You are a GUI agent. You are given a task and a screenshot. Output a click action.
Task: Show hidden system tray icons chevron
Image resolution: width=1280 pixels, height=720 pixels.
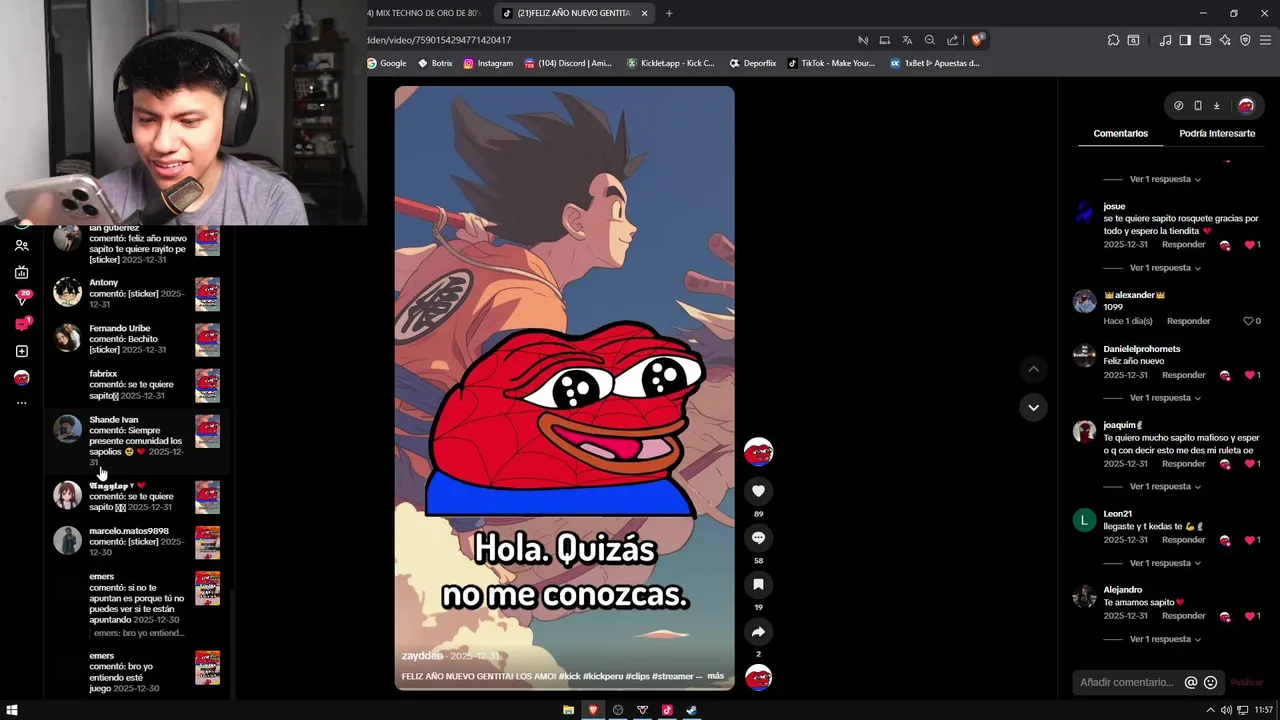(1210, 710)
